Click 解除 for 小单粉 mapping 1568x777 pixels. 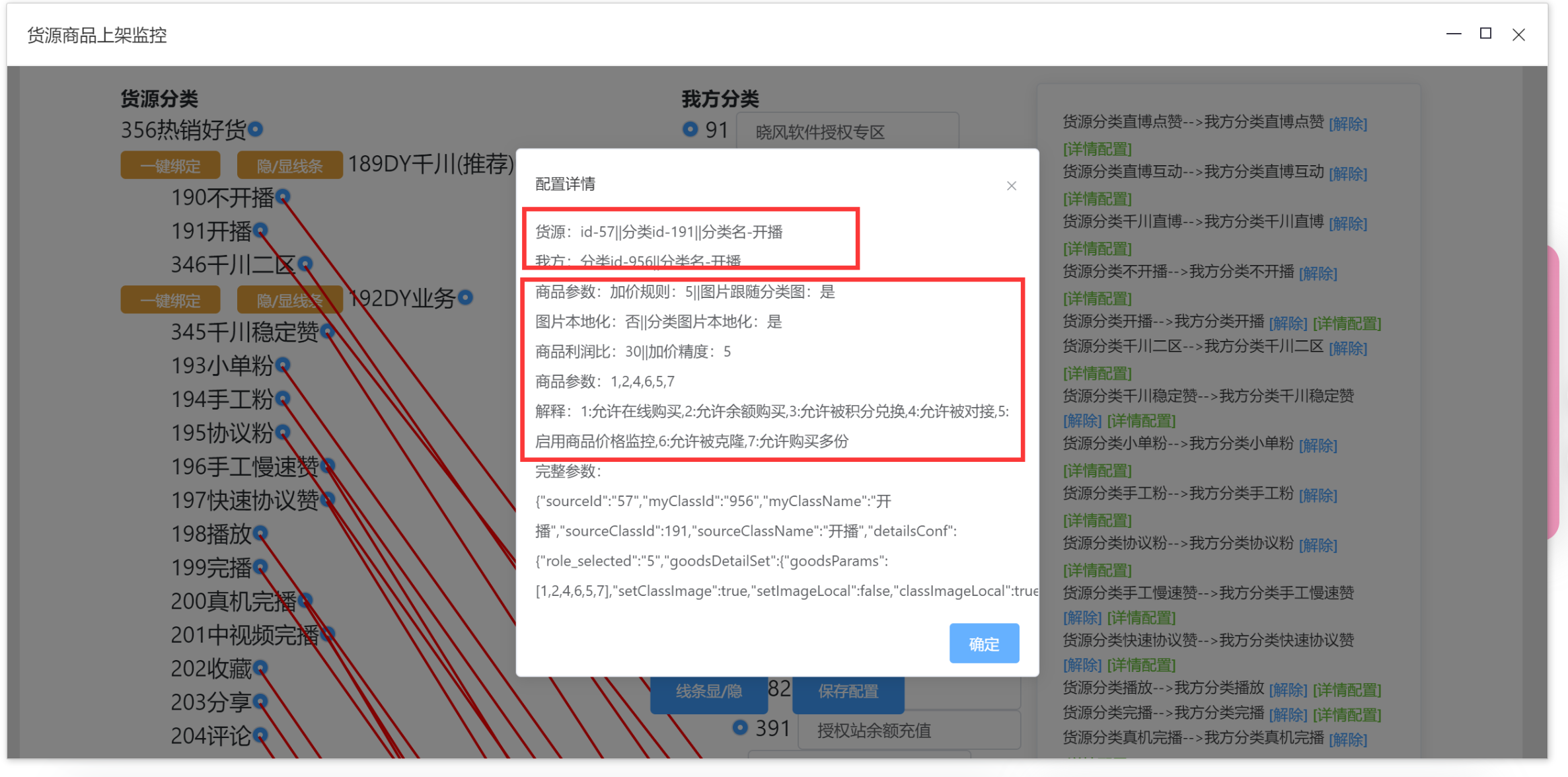coord(1318,445)
